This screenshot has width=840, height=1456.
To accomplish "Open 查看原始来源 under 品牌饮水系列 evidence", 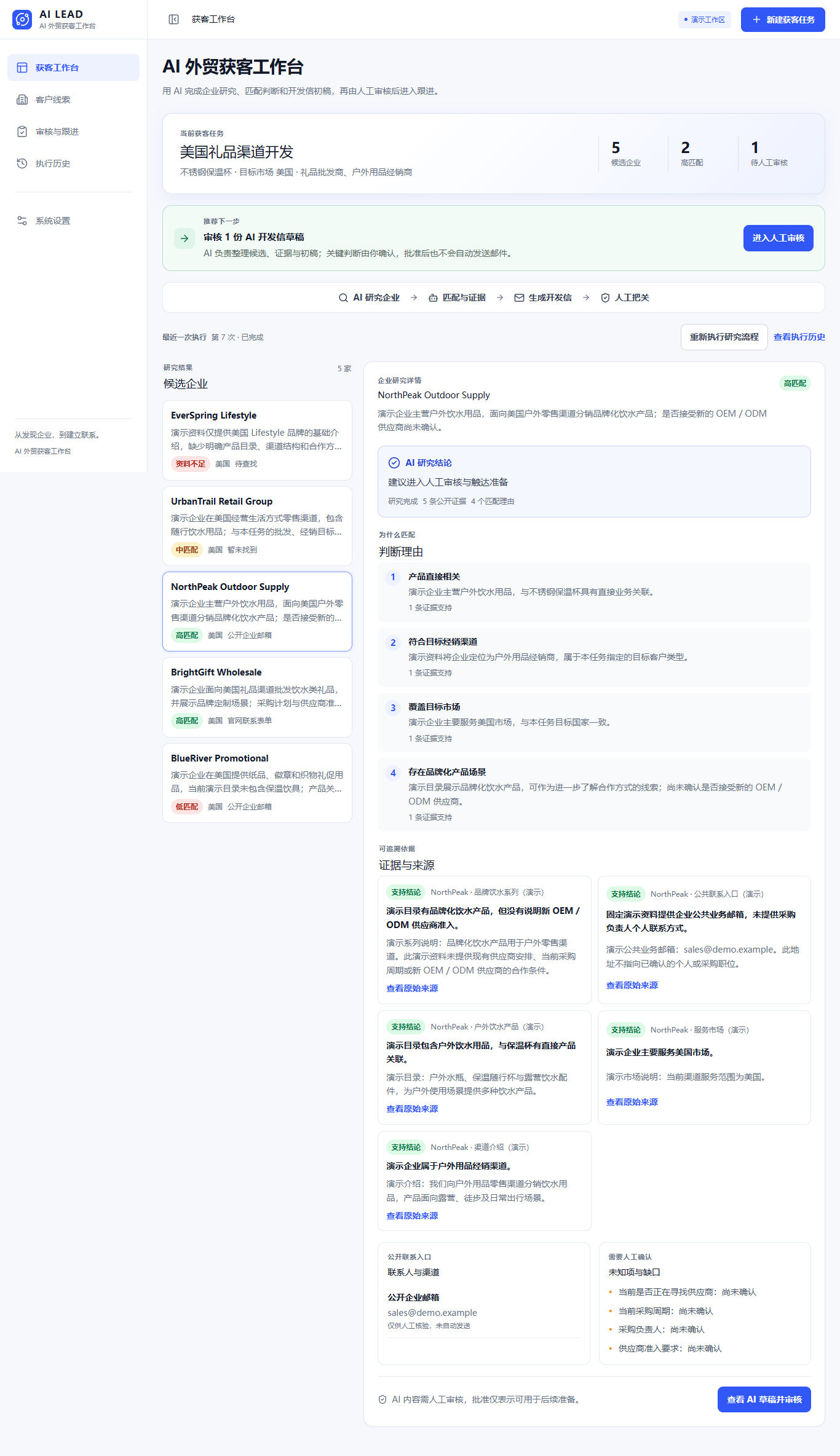I will 412,988.
